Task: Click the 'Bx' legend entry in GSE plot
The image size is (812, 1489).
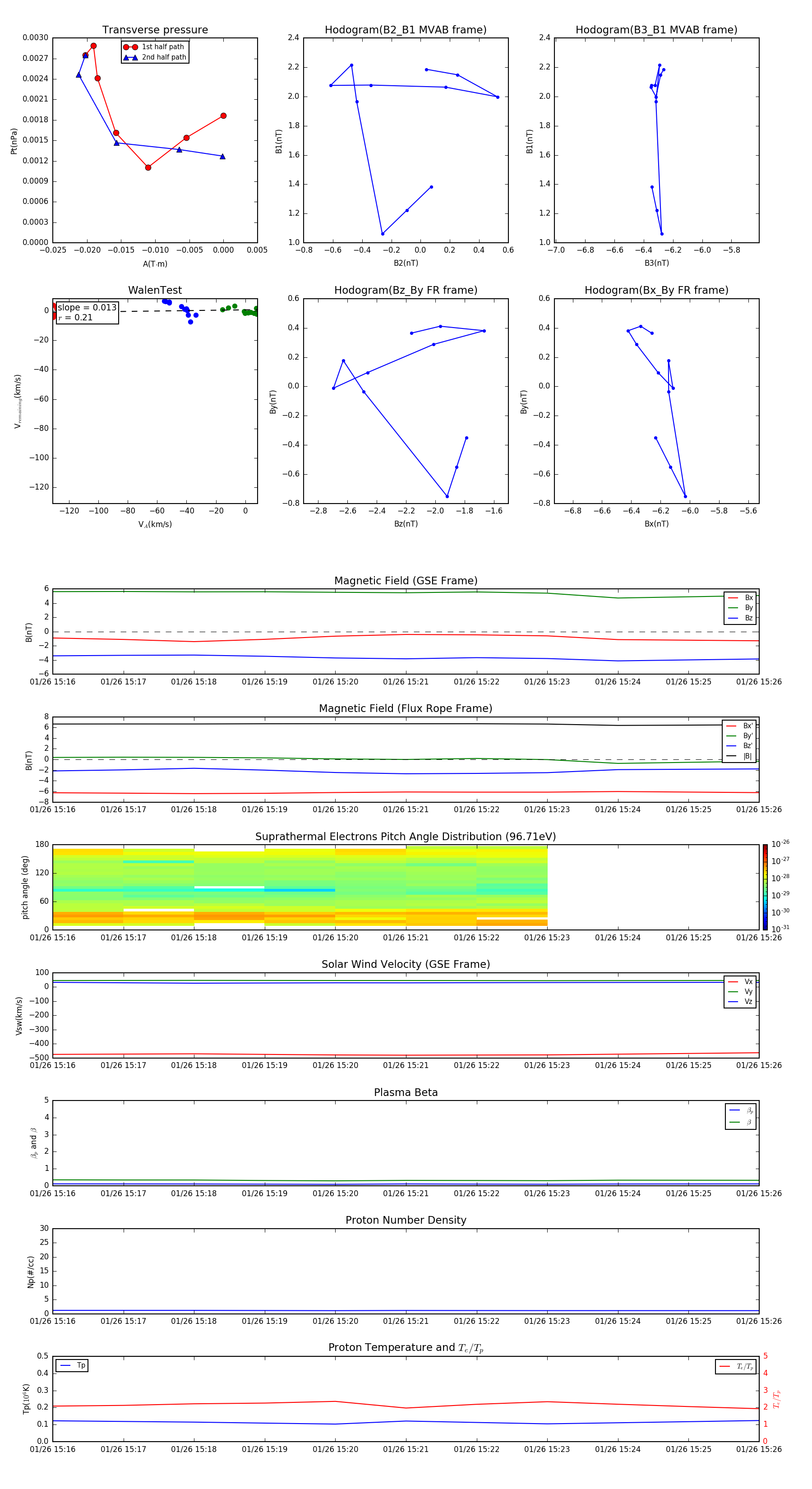Action: pyautogui.click(x=740, y=598)
